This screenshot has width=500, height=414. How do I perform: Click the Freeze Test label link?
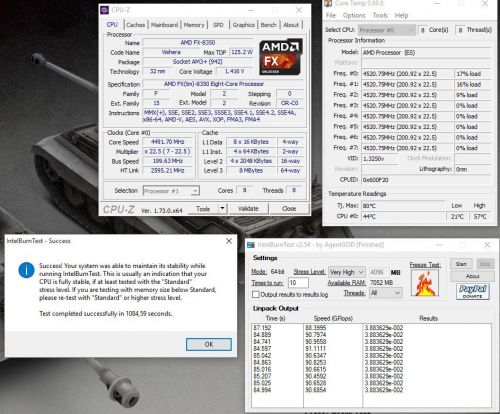425,265
